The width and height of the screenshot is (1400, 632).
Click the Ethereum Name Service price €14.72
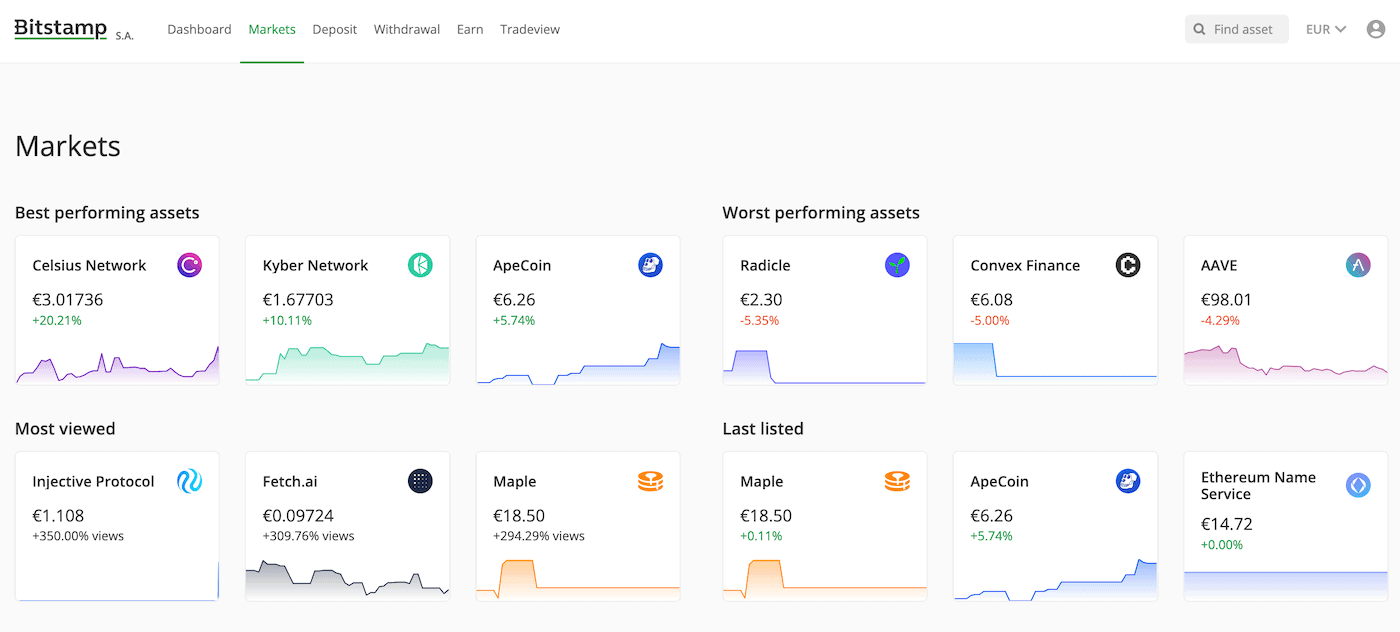[1226, 523]
